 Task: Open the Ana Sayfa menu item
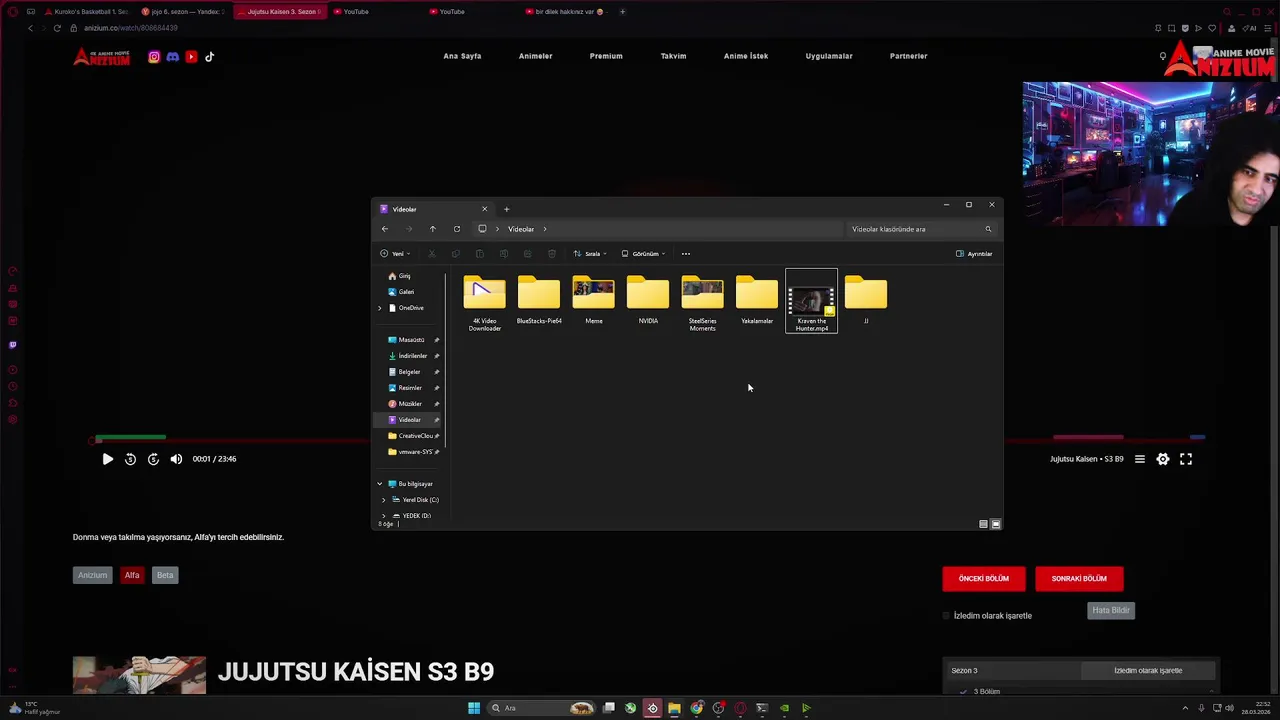pos(462,56)
